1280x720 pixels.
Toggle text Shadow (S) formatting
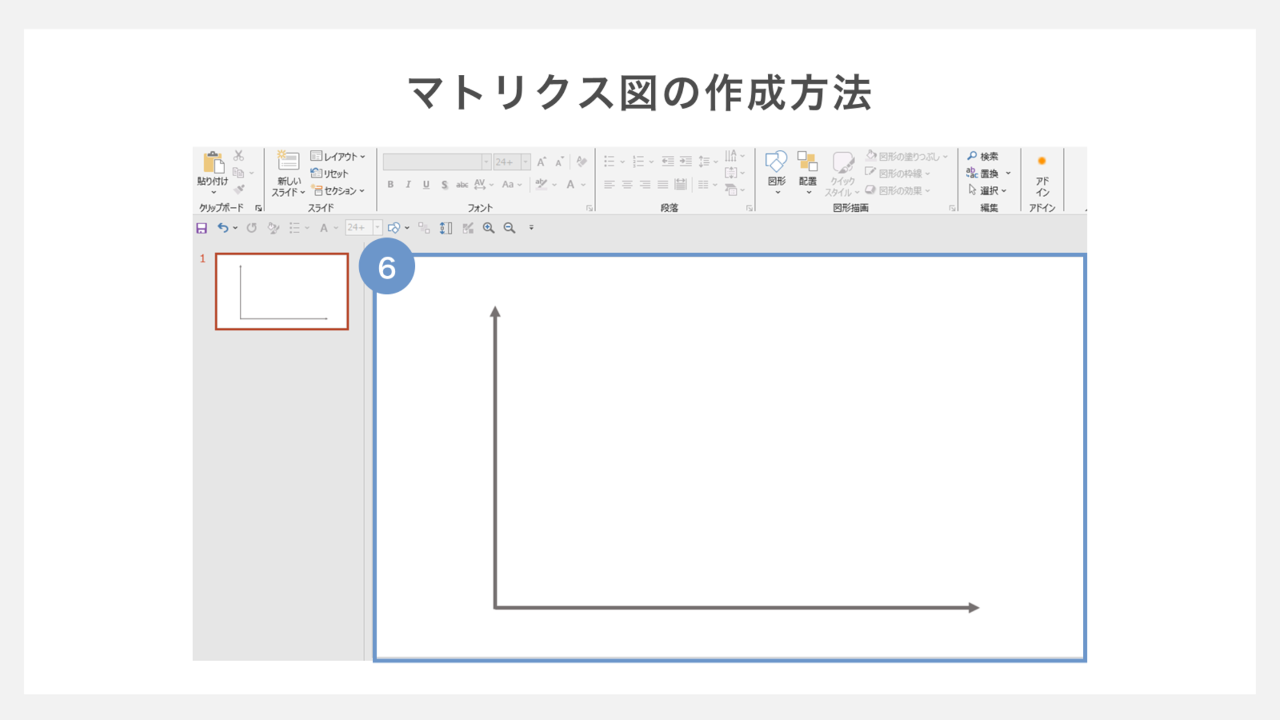point(444,185)
